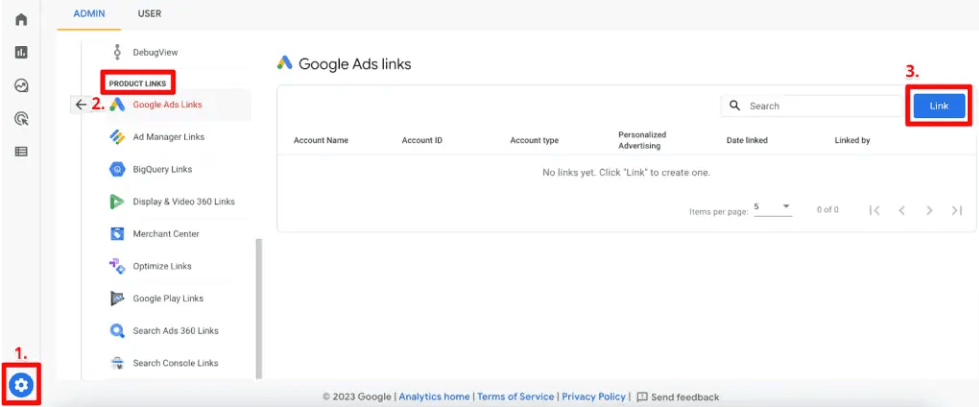Jump to the first page of results
Viewport: 979px width, 407px height.
pos(874,210)
